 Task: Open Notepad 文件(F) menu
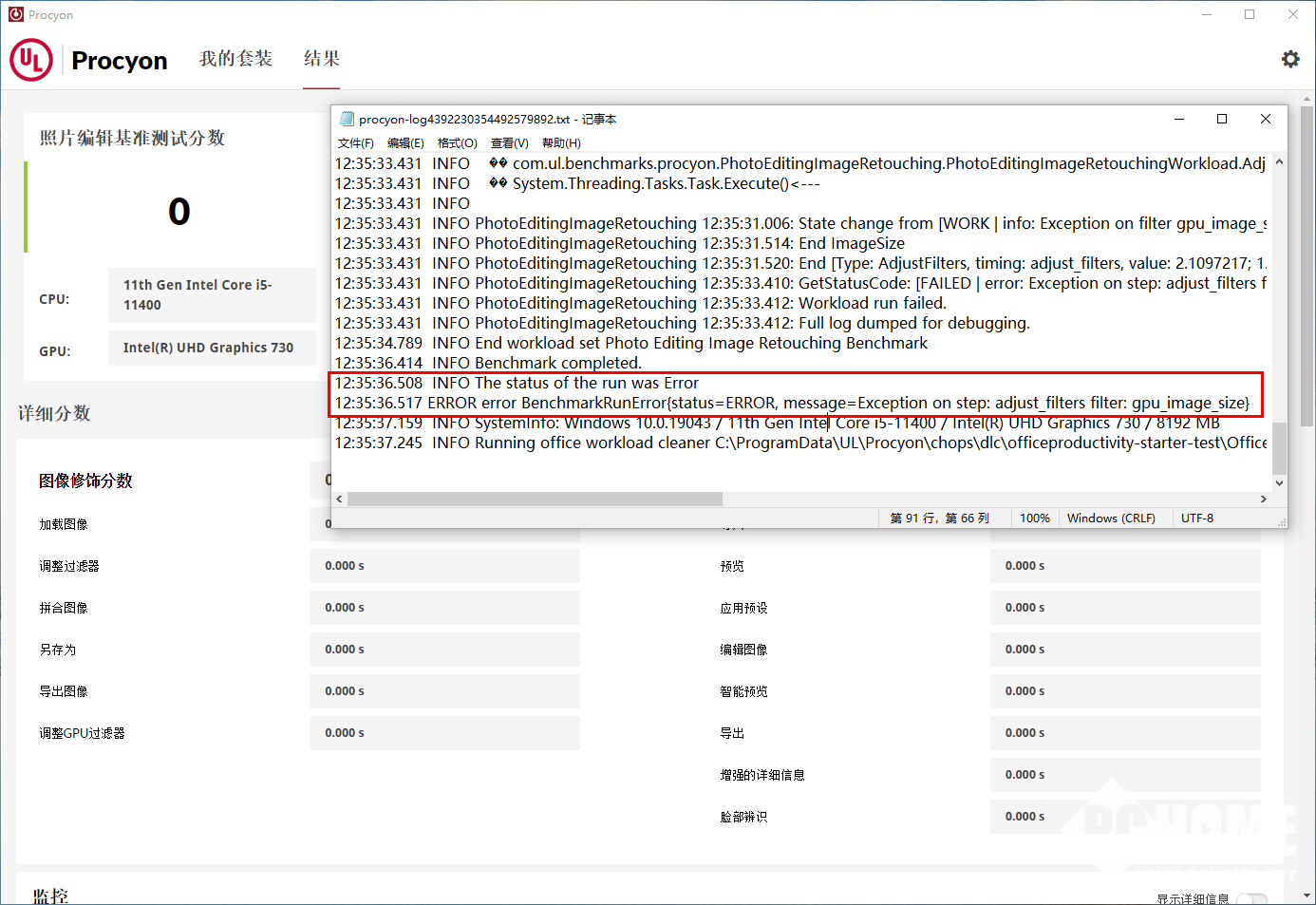[x=355, y=142]
